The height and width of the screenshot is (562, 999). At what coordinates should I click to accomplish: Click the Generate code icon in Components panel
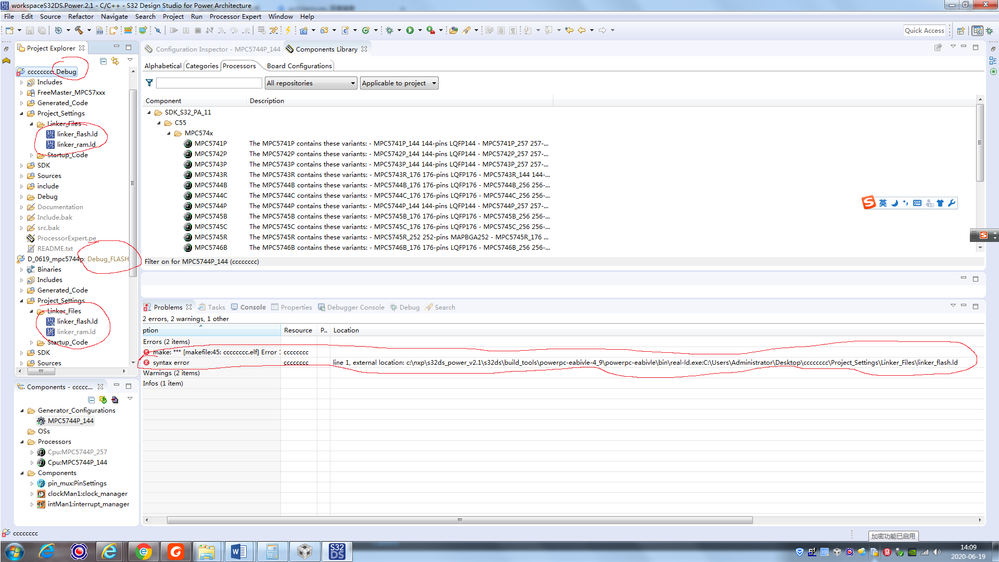103,400
